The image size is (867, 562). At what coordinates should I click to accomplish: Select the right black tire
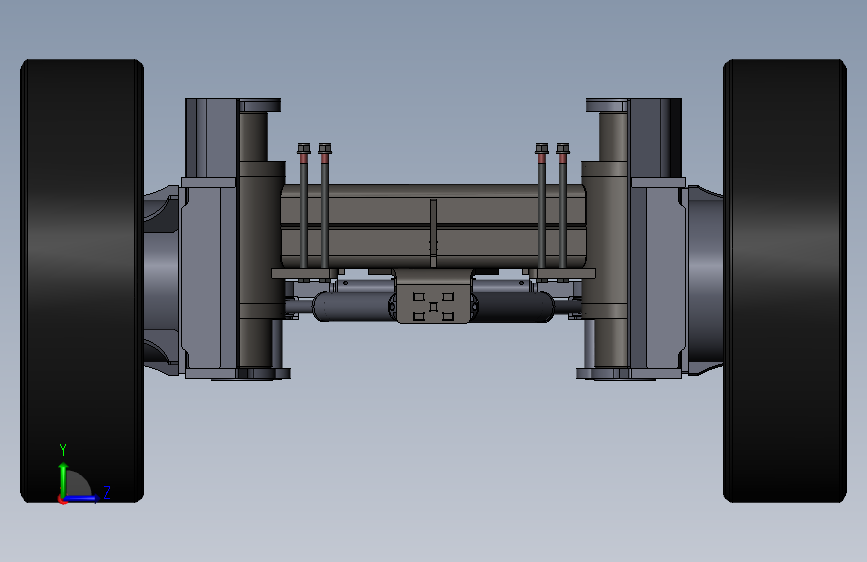point(785,281)
